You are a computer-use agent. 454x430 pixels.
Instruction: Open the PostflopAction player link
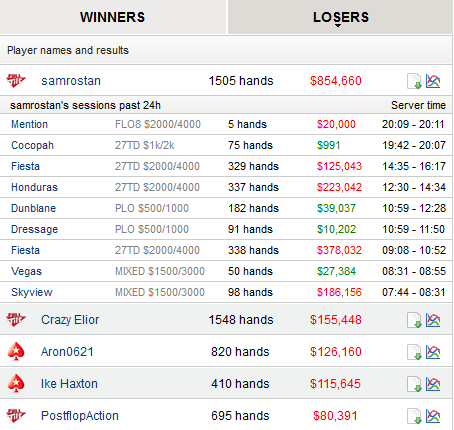[x=80, y=416]
